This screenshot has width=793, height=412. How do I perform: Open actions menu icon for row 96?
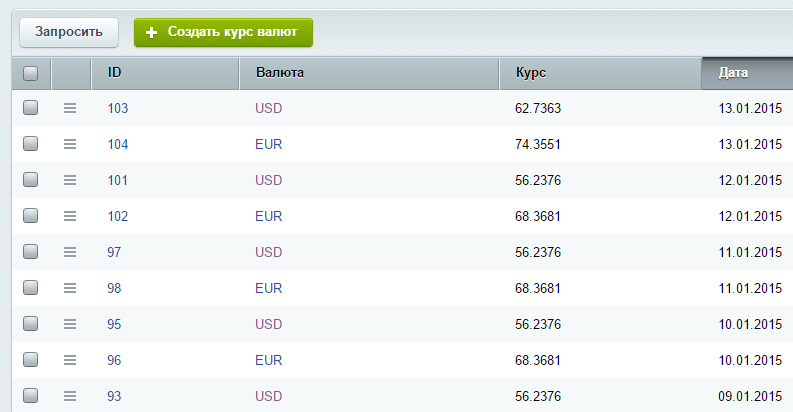(x=70, y=360)
